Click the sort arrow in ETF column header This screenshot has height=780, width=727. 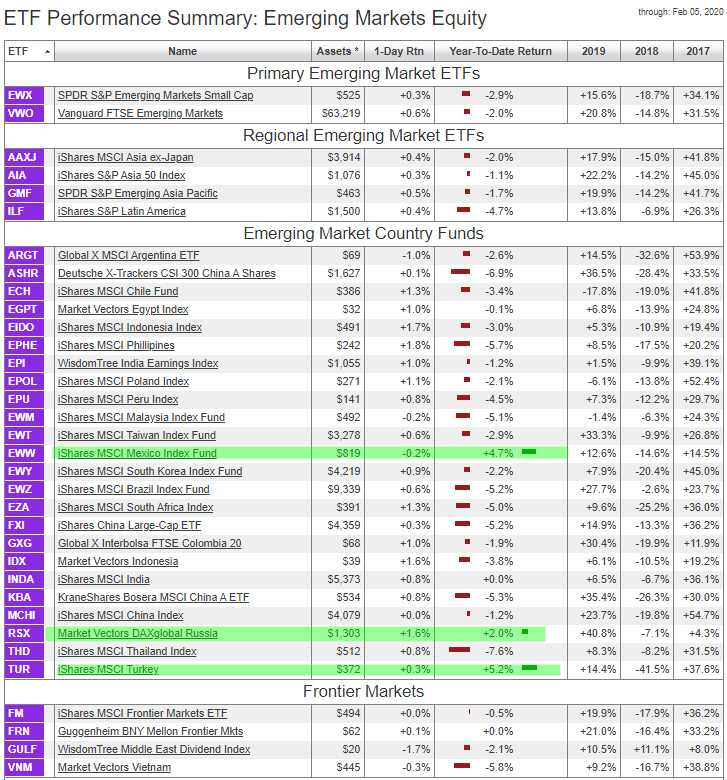click(47, 51)
